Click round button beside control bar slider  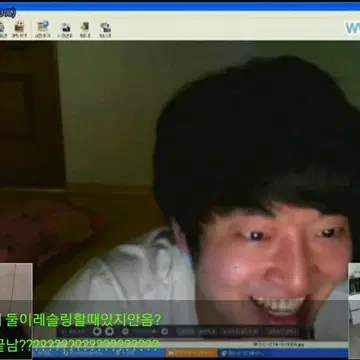[x=164, y=331]
